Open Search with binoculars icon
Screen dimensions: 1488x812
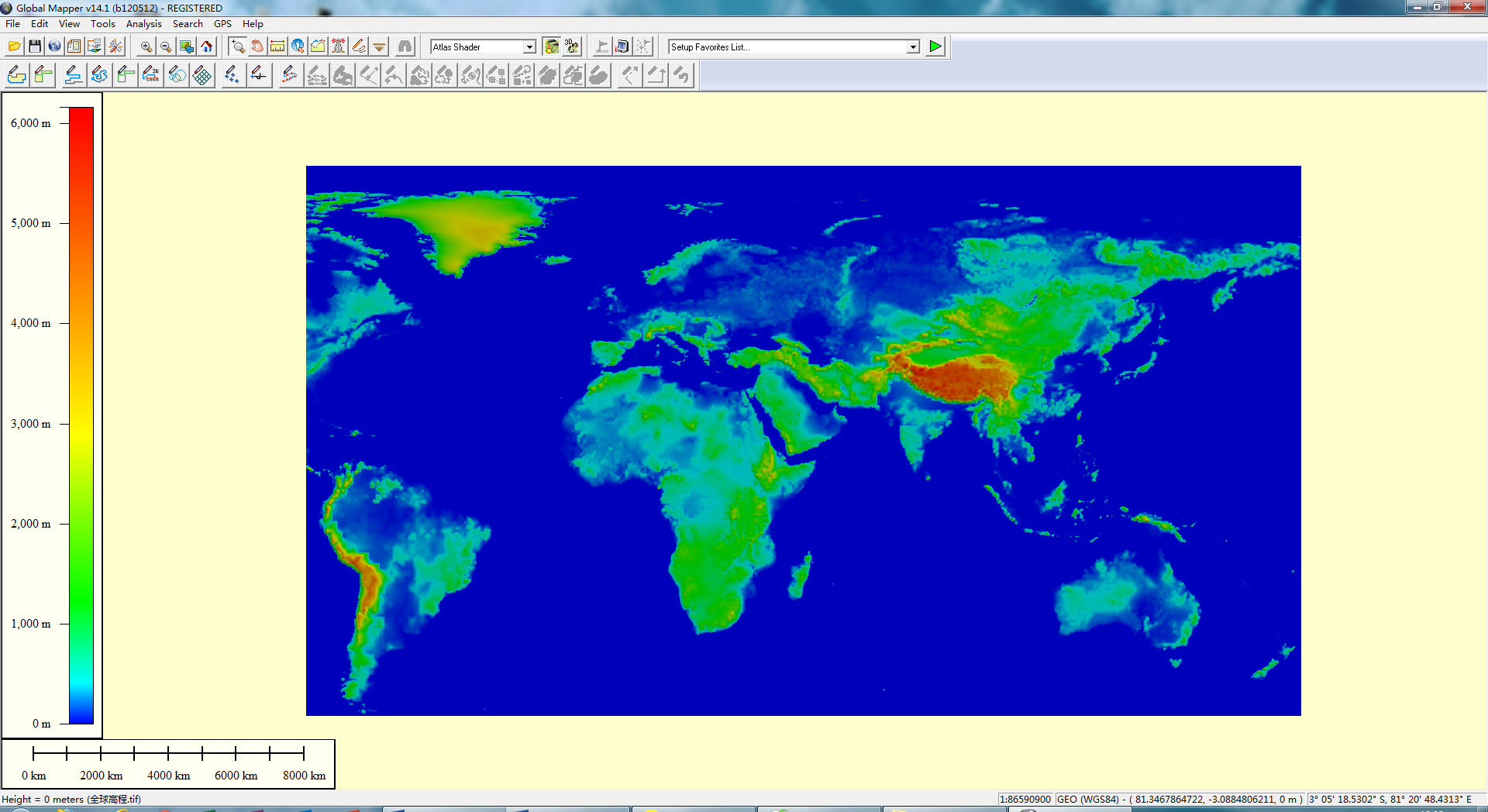click(x=405, y=46)
